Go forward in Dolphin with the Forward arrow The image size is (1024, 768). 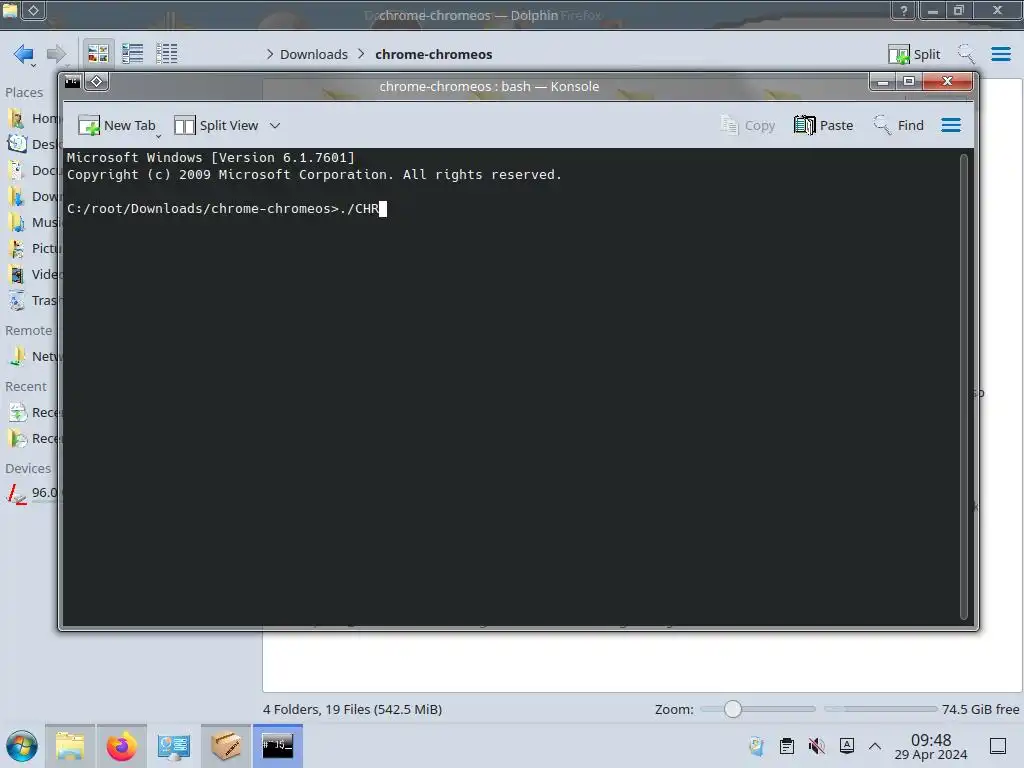point(57,54)
